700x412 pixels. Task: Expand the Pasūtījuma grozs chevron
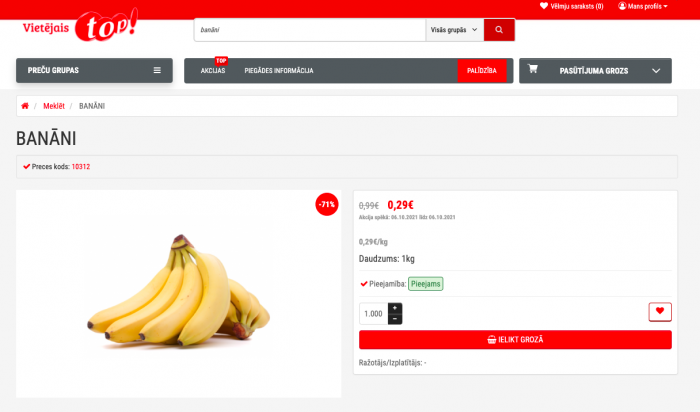click(656, 71)
